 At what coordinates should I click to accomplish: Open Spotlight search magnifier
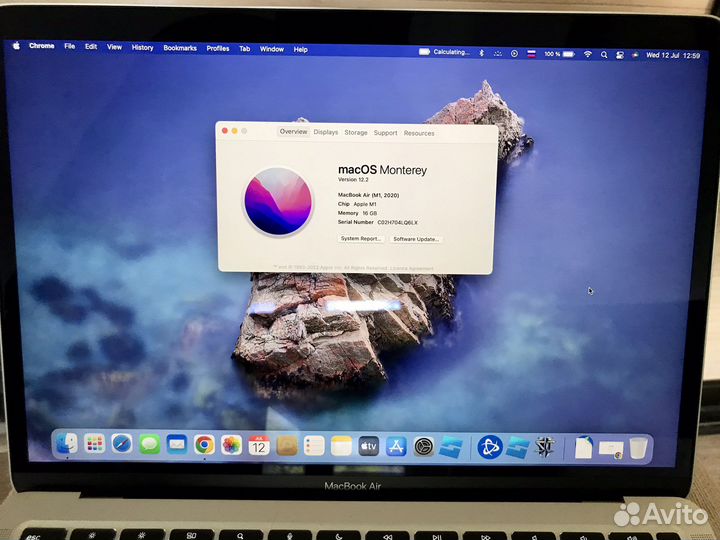pos(604,55)
